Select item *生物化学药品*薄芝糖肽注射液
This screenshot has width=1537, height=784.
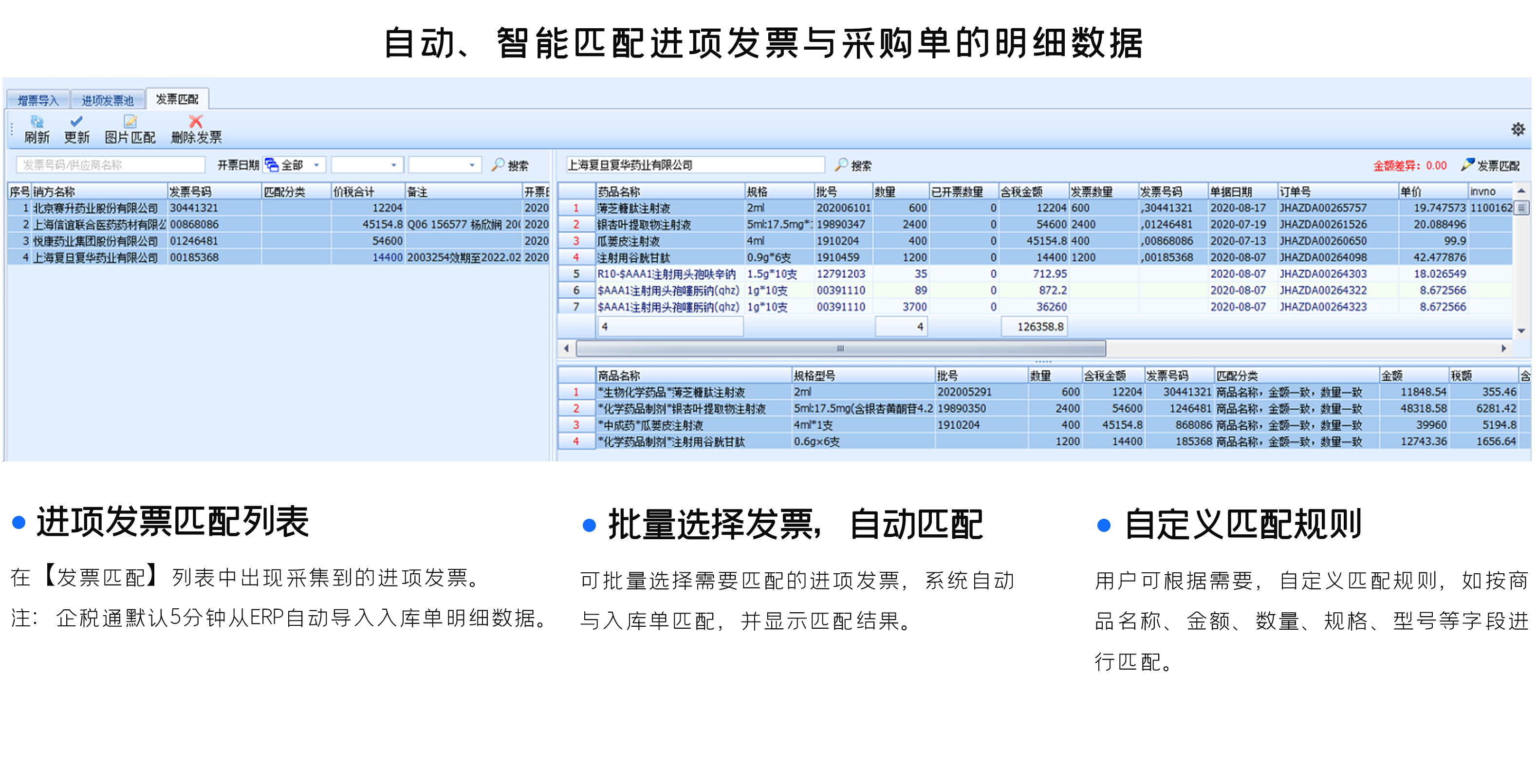(1044, 392)
